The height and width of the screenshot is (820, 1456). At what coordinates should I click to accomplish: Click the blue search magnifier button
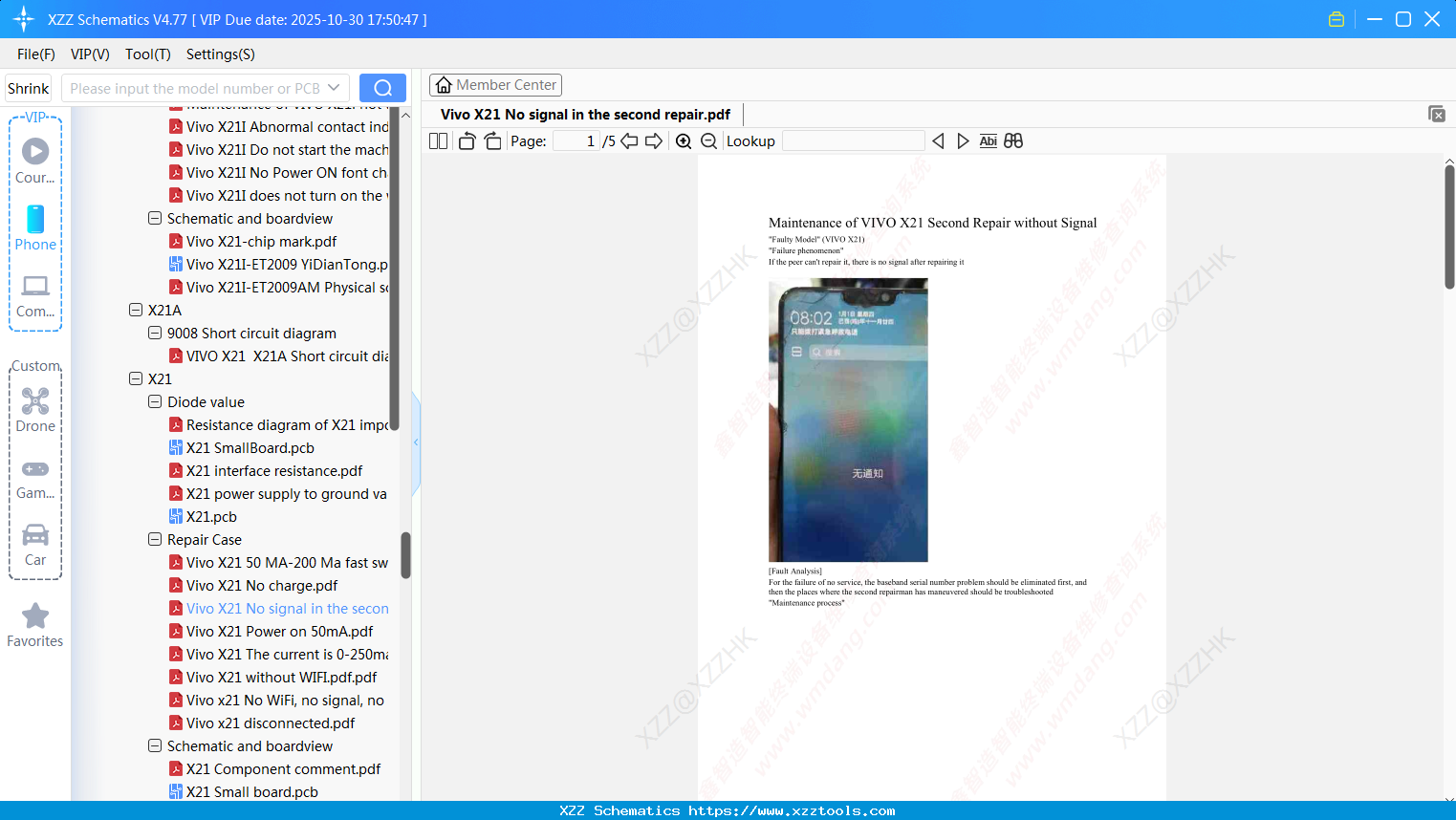(382, 87)
